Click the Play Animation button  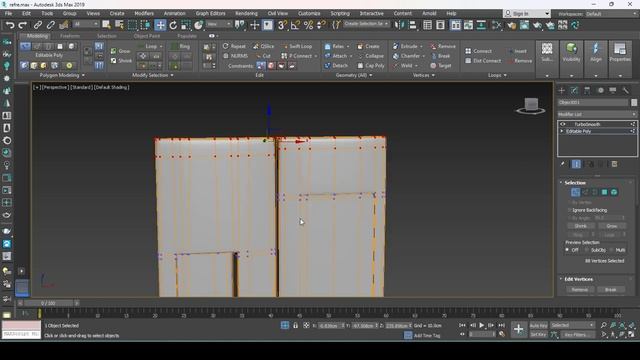[482, 325]
